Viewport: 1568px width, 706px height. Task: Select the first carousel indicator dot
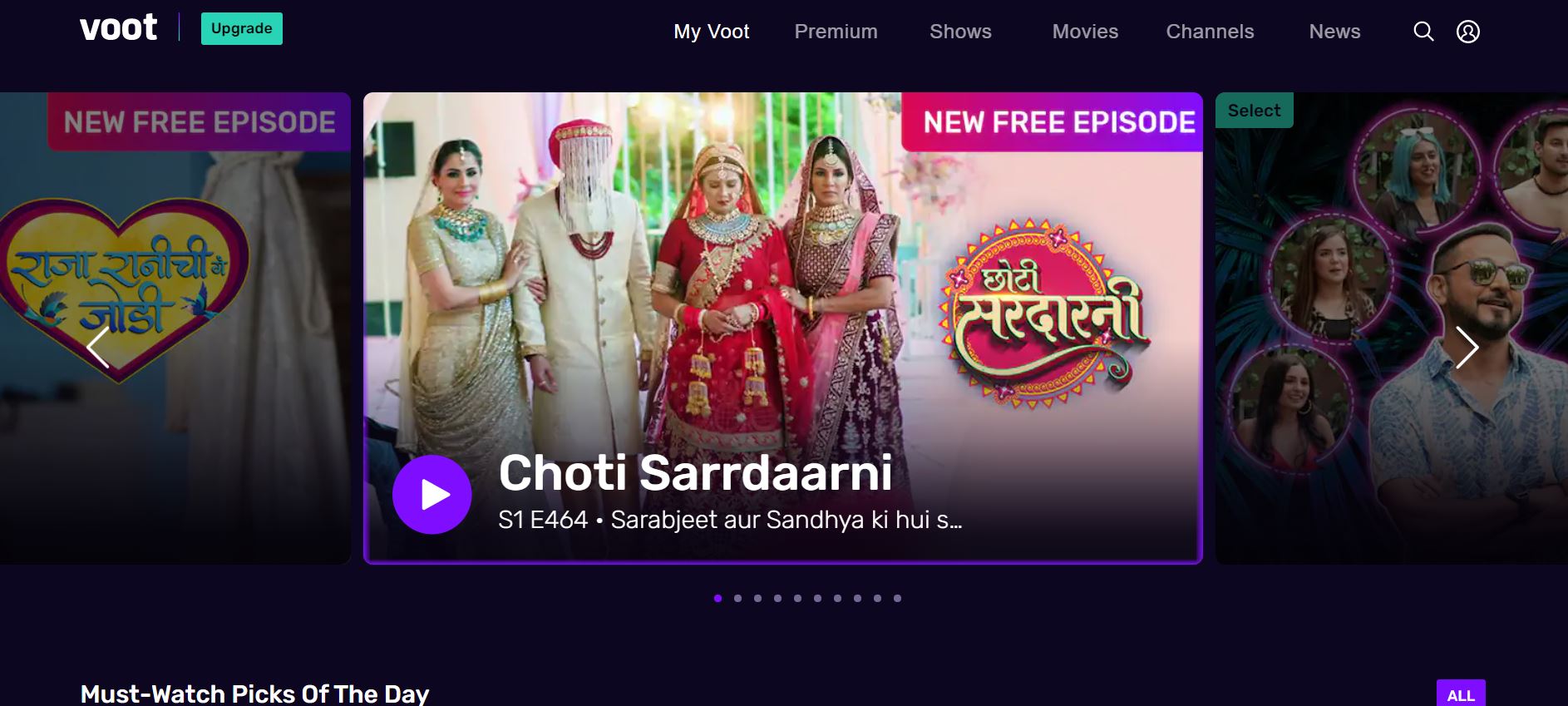717,598
